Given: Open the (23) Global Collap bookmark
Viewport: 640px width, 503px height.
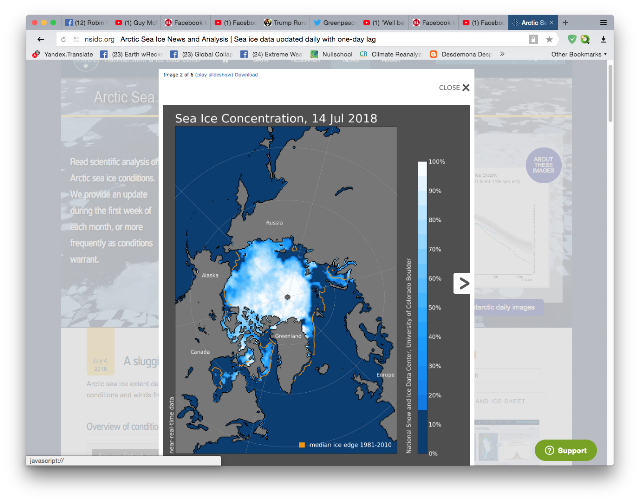Looking at the screenshot, I should point(201,54).
